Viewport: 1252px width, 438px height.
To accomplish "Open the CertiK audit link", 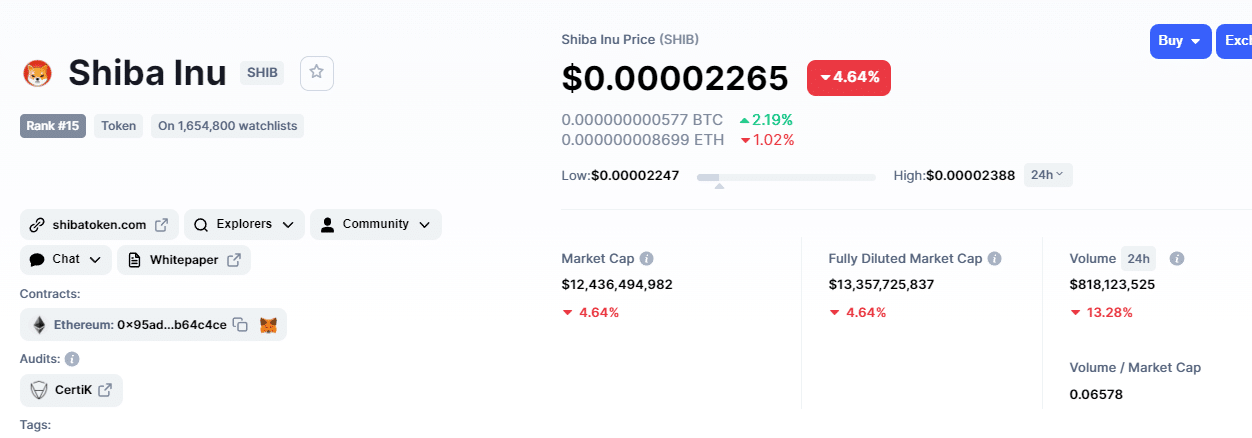I will point(71,390).
